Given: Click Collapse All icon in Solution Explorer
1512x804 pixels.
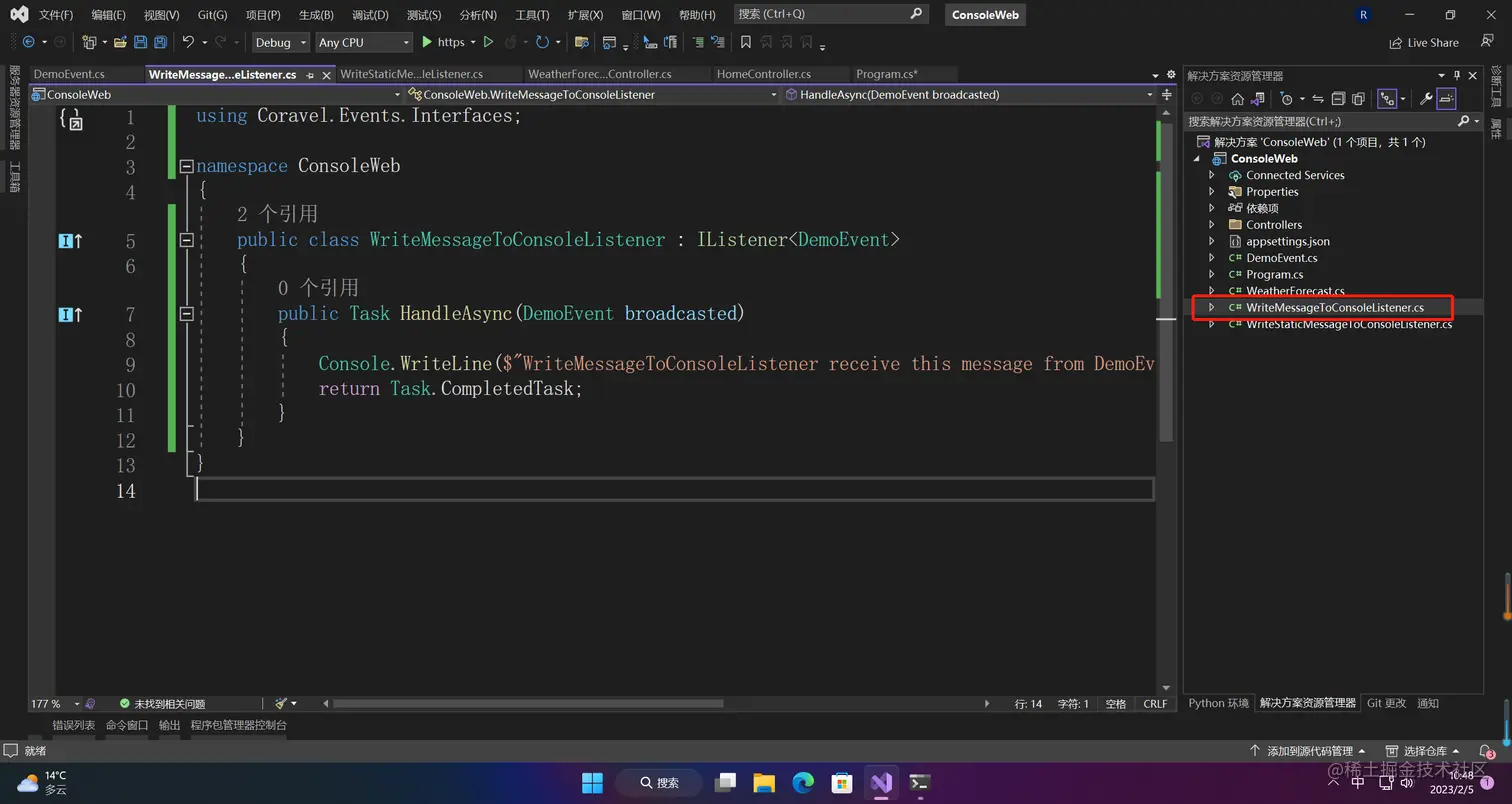Looking at the screenshot, I should (1338, 98).
